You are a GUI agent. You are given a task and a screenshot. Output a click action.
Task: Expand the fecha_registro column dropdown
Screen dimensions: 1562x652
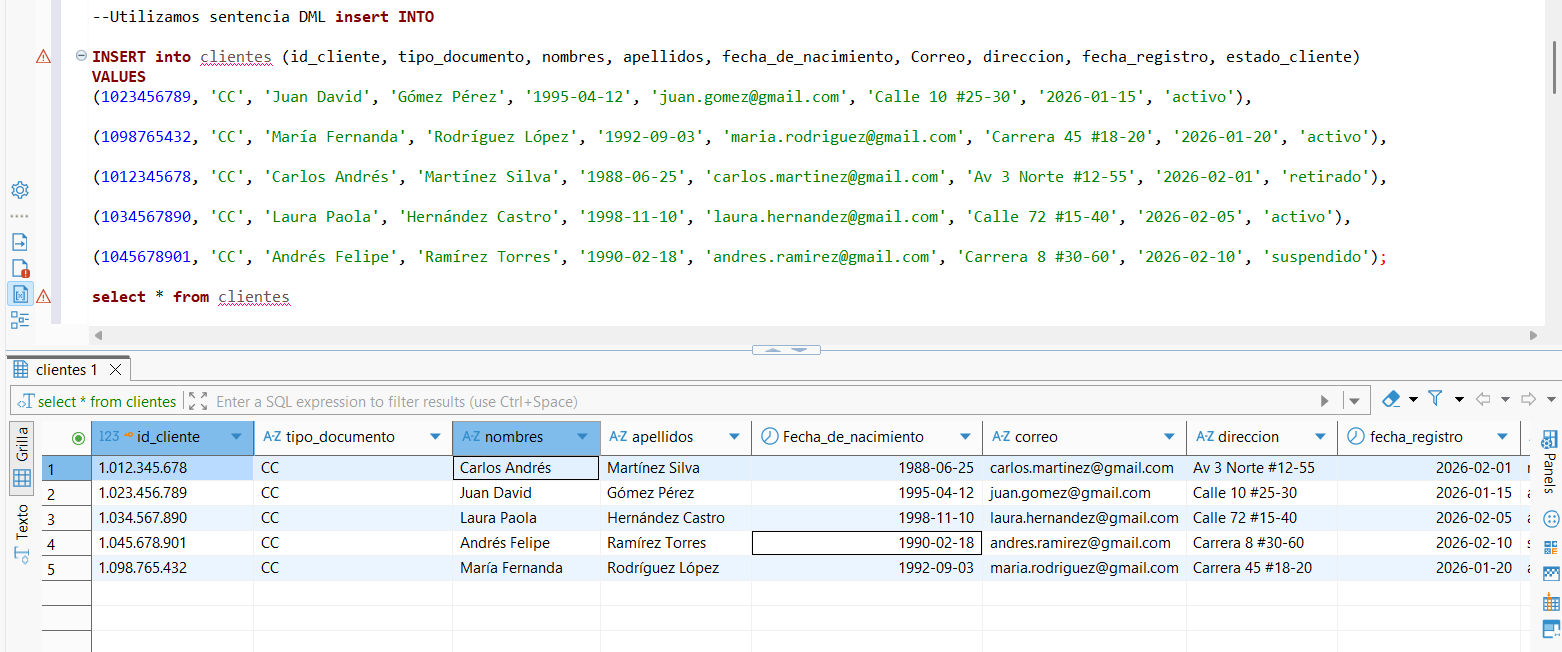[1502, 437]
